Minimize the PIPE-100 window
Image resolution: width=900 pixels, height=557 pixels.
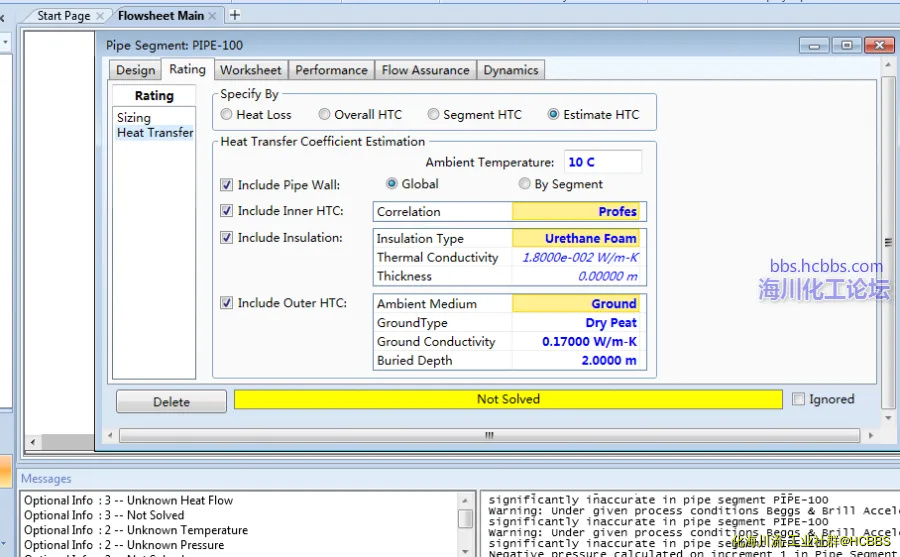(814, 45)
